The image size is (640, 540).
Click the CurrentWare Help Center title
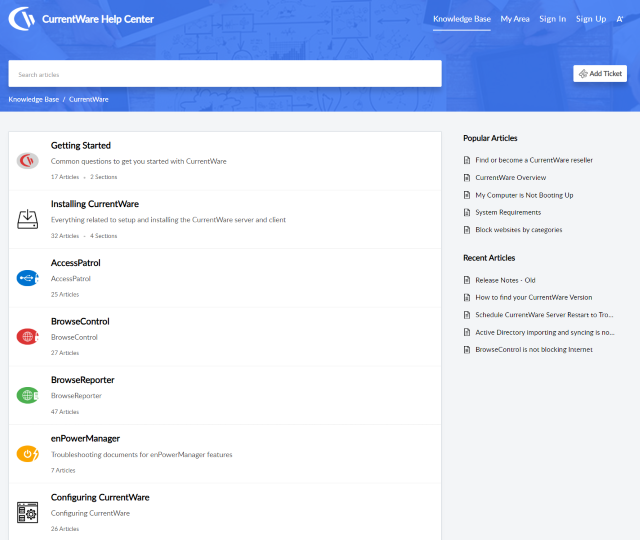[x=98, y=19]
